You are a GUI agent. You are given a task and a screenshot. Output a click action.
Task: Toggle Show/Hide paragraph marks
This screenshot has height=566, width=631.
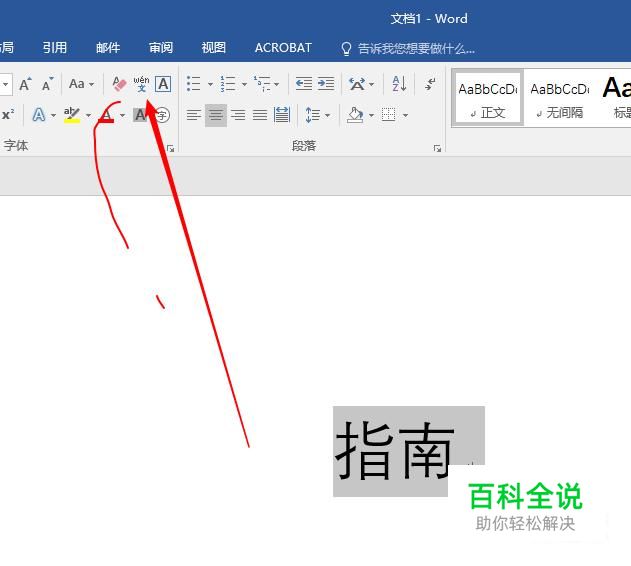430,84
